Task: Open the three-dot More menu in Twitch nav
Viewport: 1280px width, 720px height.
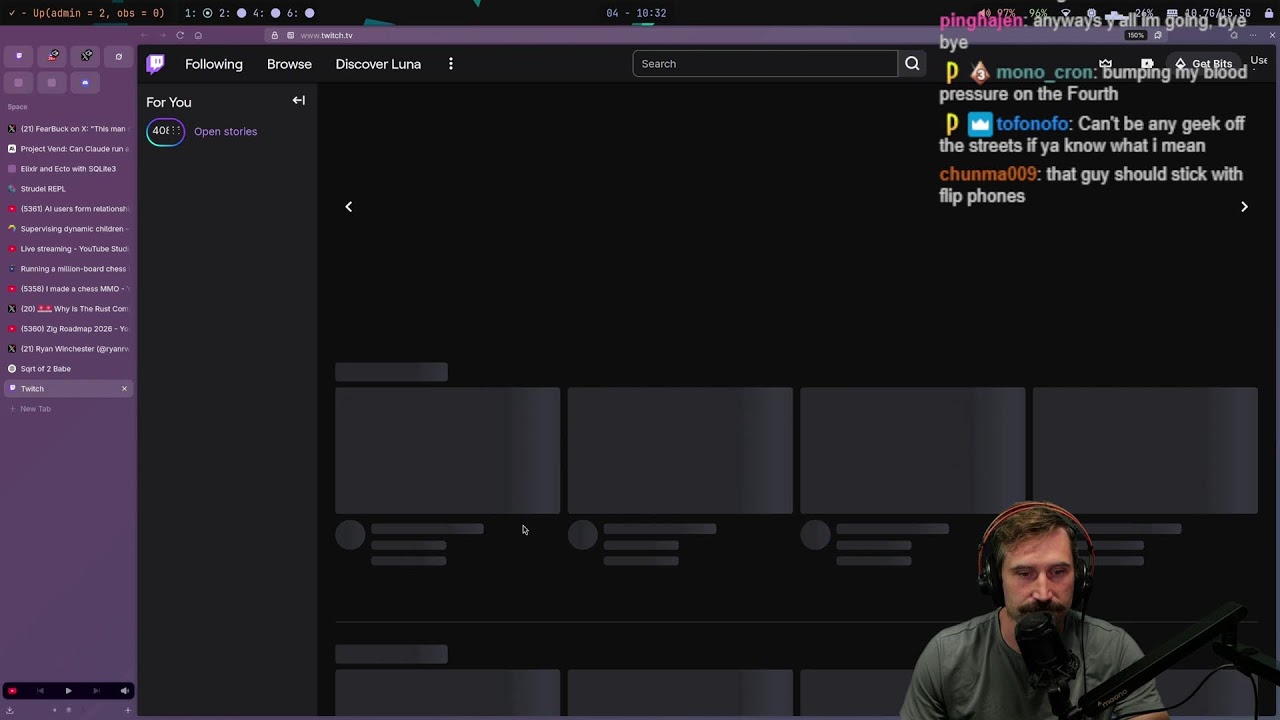Action: pyautogui.click(x=451, y=64)
